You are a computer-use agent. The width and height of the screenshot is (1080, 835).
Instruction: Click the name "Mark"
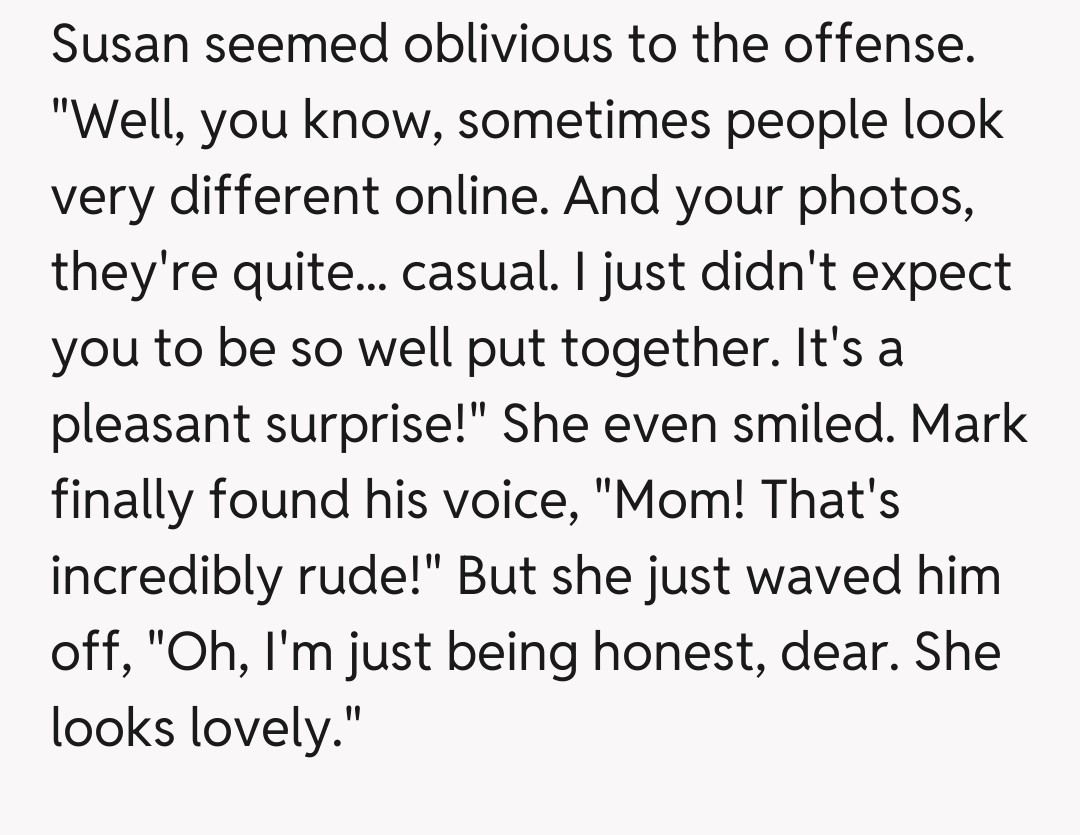[969, 423]
